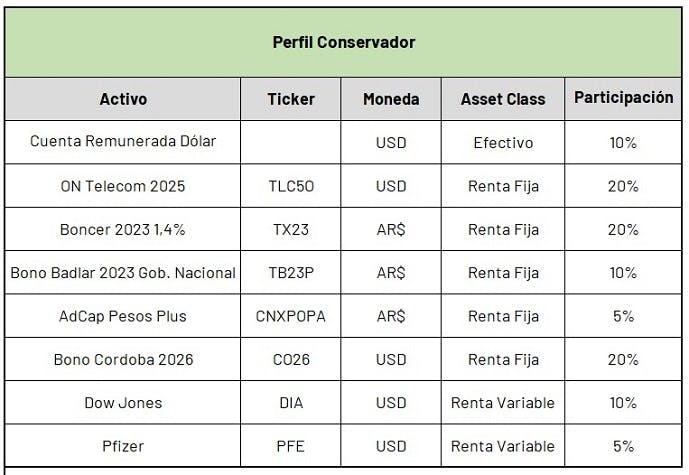Click the TLC5O ticker cell
This screenshot has height=475, width=689.
tap(291, 186)
